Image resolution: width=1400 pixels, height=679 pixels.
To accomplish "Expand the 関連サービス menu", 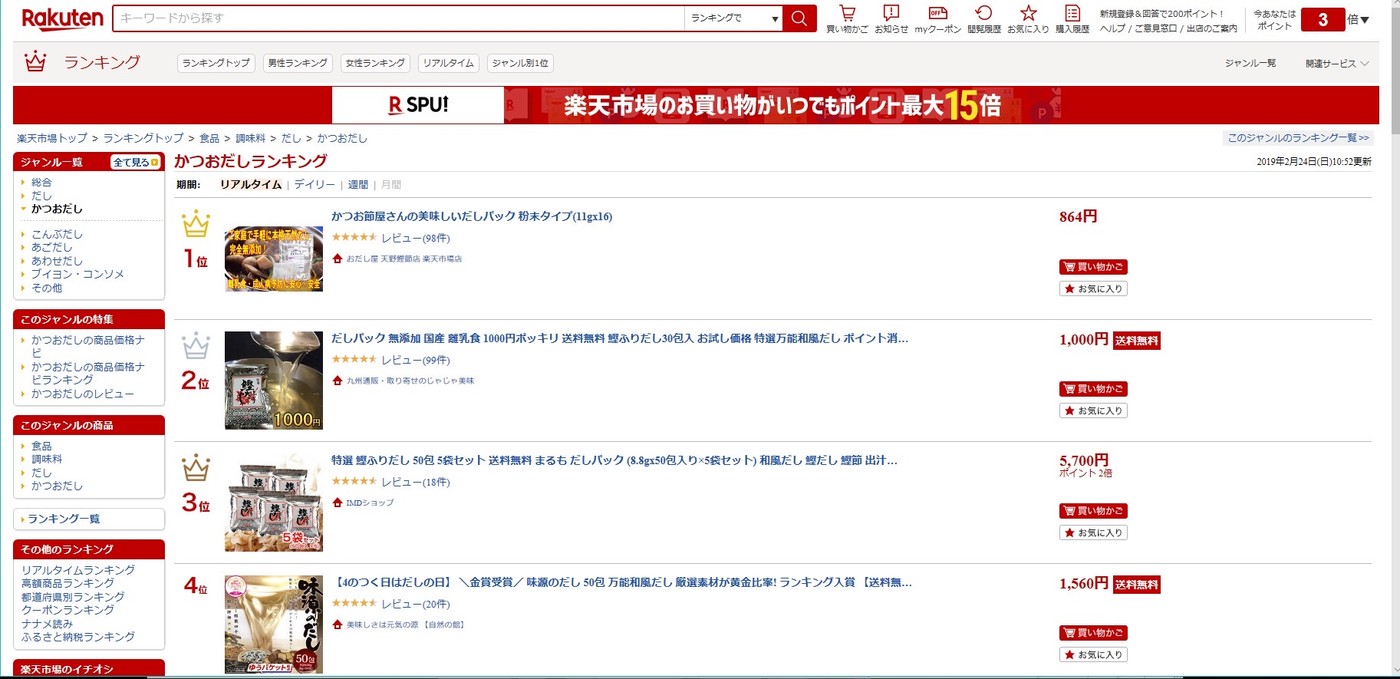I will 1337,63.
